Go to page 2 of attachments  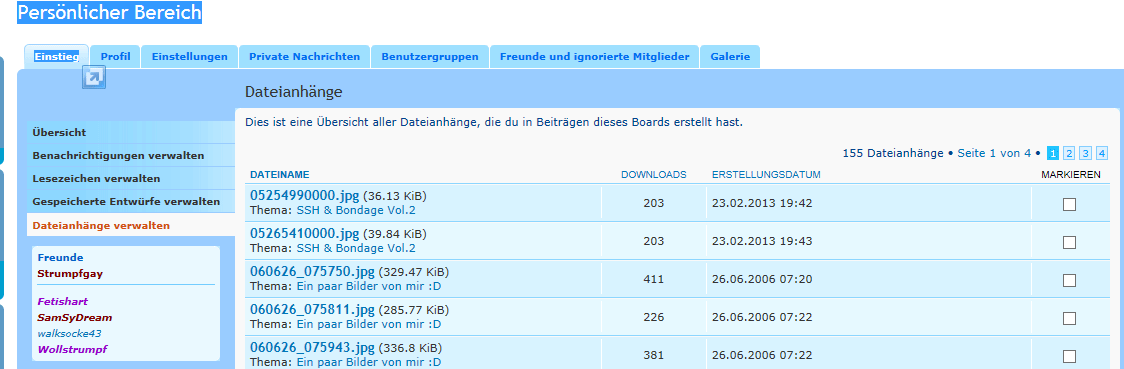tap(1069, 153)
